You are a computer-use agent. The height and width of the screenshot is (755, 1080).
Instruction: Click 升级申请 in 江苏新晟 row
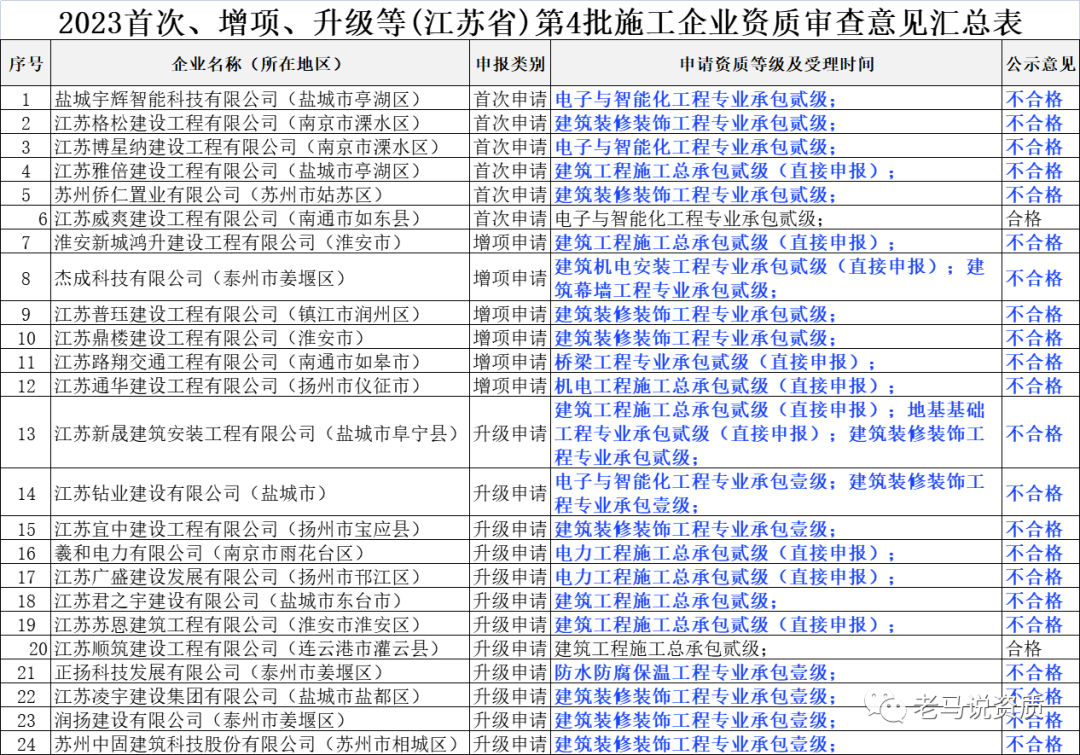pos(510,433)
